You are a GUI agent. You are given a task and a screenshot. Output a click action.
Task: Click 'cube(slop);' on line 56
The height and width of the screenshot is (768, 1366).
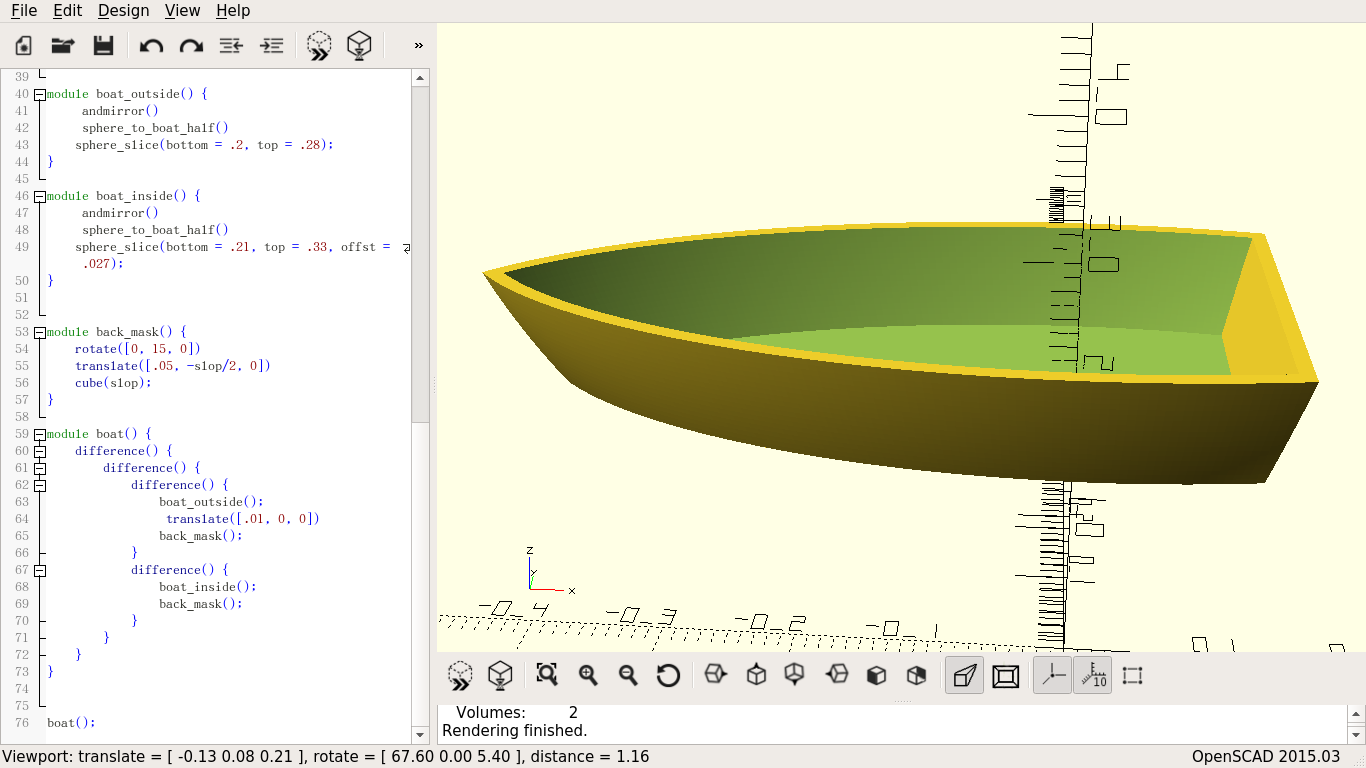click(x=113, y=383)
